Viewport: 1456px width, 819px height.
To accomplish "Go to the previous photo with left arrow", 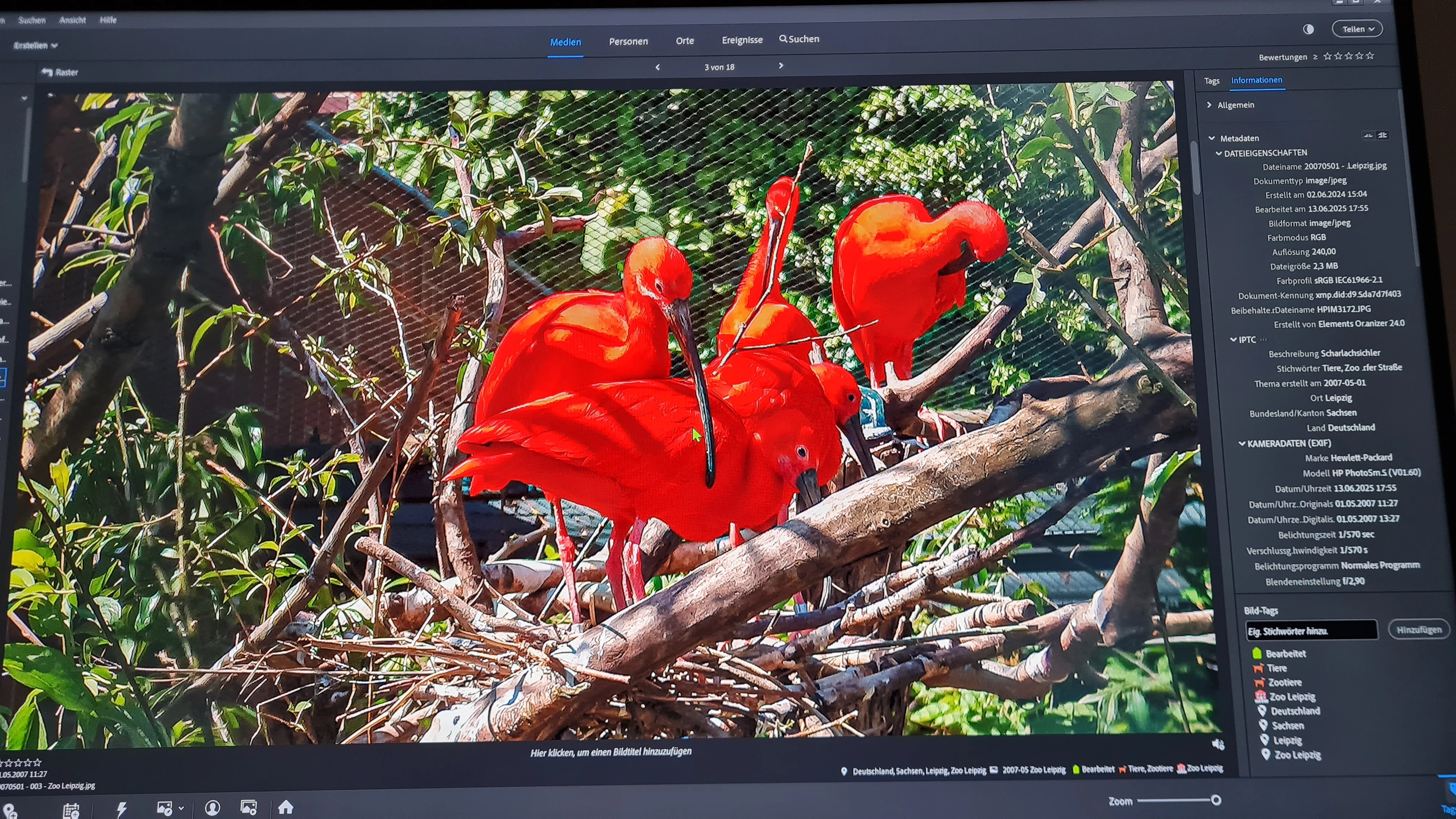I will [x=657, y=67].
